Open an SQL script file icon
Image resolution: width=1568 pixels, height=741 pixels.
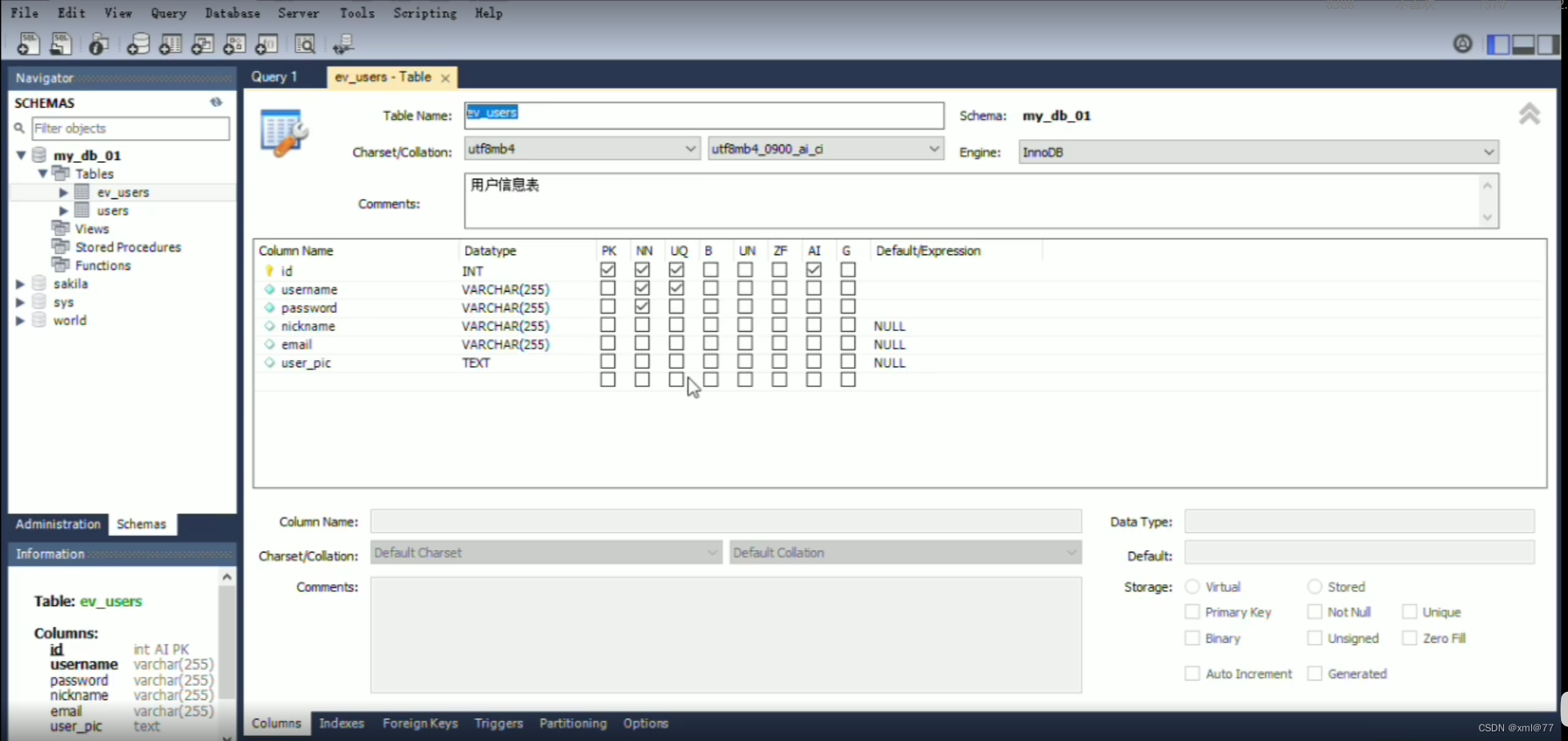coord(60,44)
